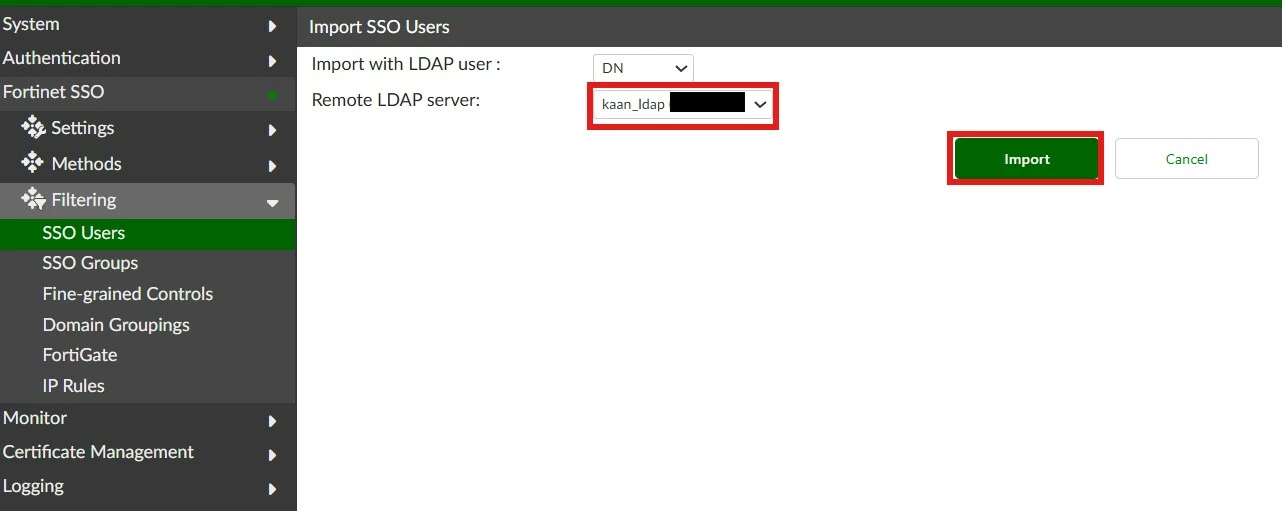
Task: Open the Authentication menu
Action: pyautogui.click(x=148, y=58)
